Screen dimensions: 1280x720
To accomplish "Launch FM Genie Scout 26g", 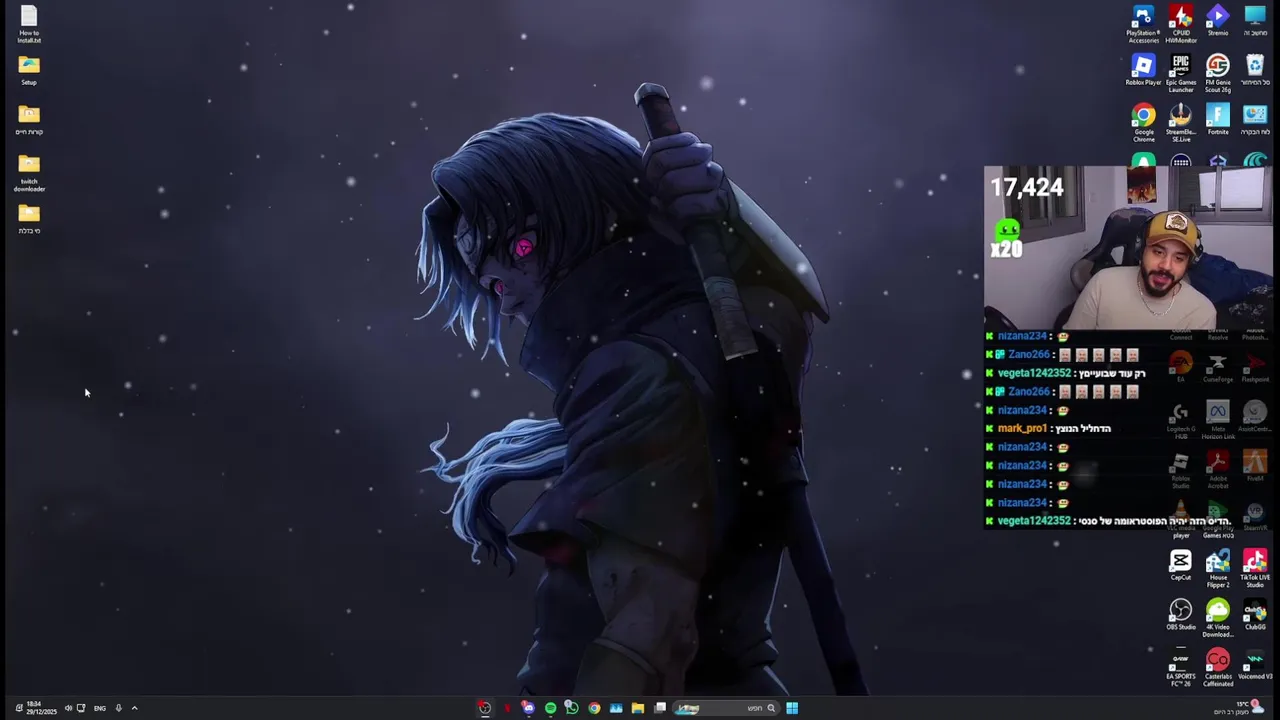I will pyautogui.click(x=1218, y=73).
